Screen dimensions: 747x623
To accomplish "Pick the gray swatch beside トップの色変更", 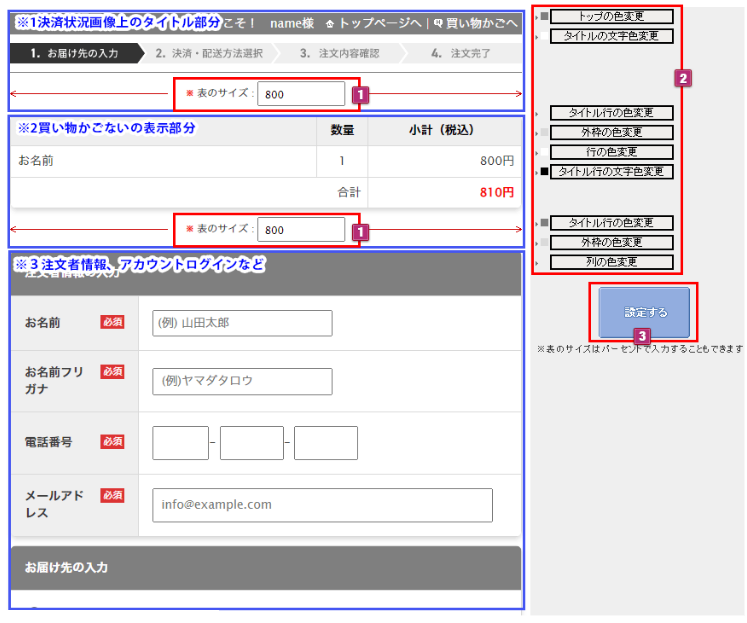I will tap(544, 17).
